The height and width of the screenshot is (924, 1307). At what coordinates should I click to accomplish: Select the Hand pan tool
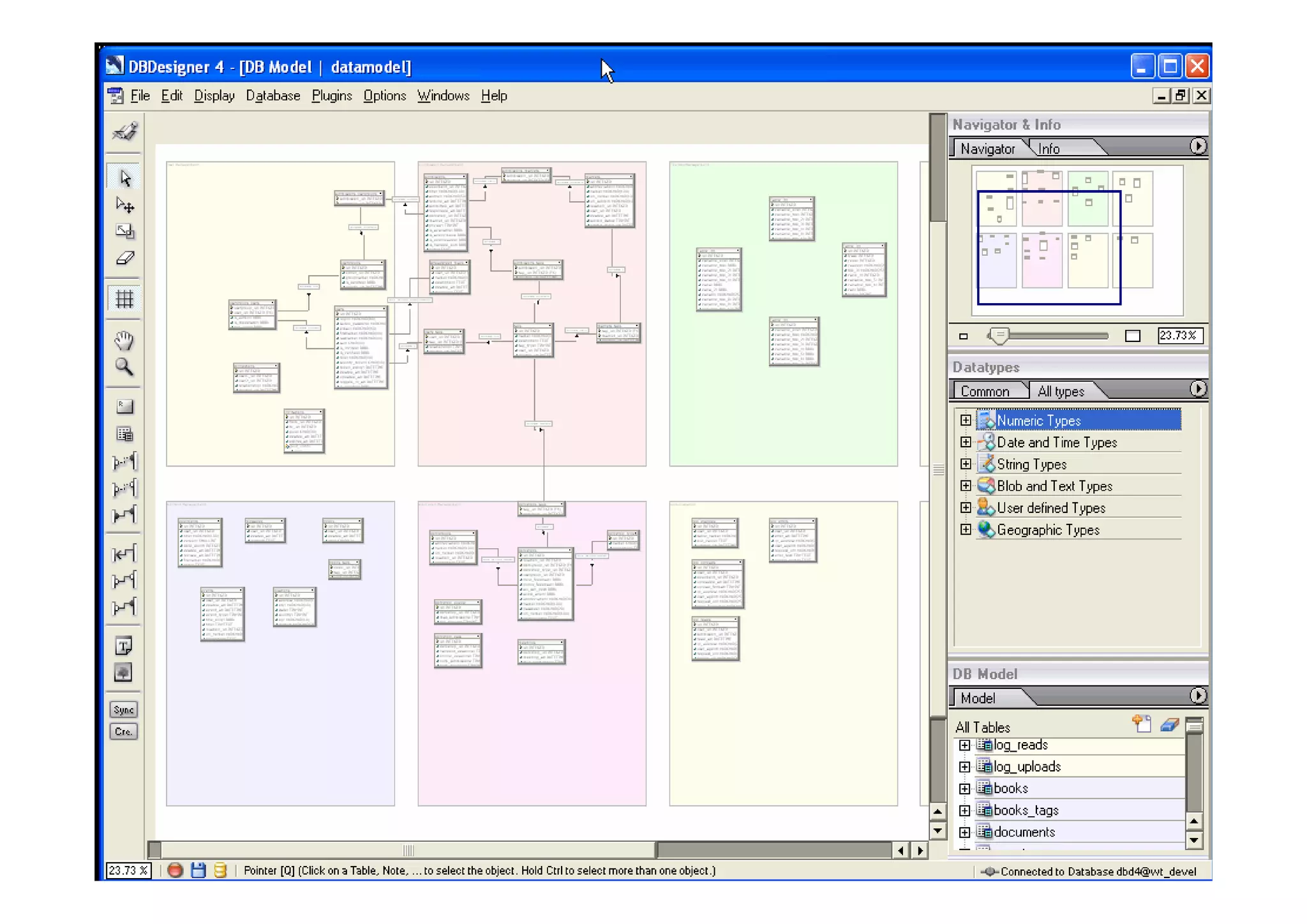124,340
